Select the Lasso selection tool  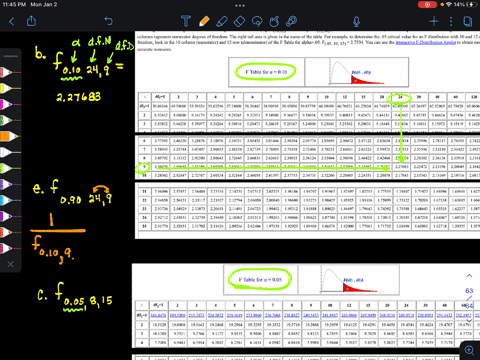[257, 22]
